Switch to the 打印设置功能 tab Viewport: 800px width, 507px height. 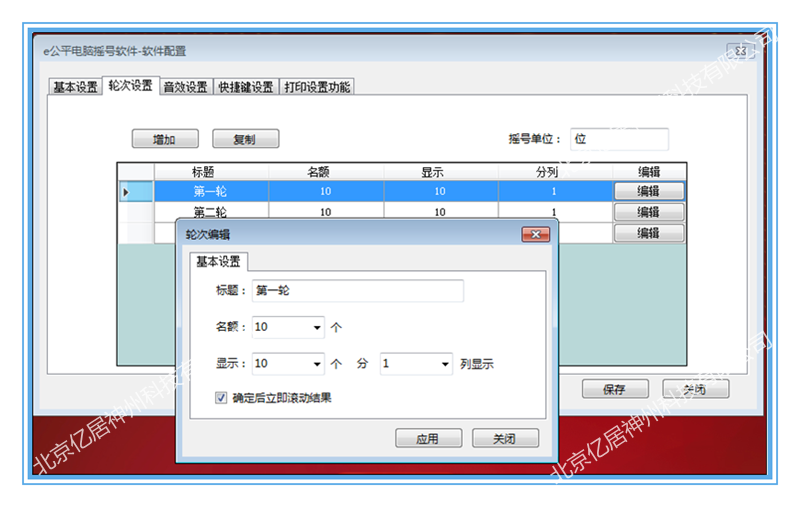[x=316, y=87]
